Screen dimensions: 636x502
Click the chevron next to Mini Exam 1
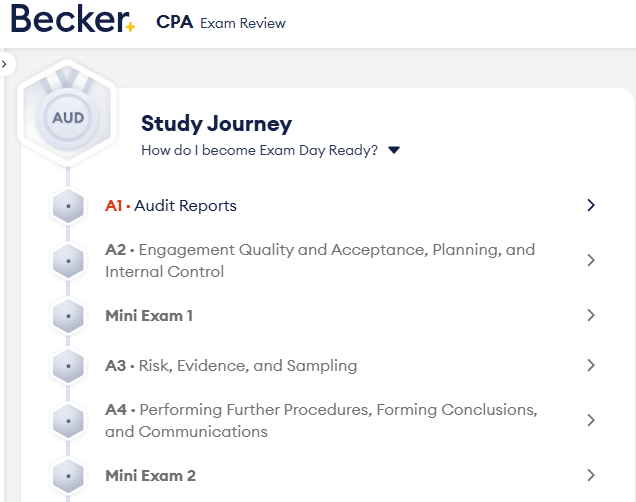pos(591,316)
